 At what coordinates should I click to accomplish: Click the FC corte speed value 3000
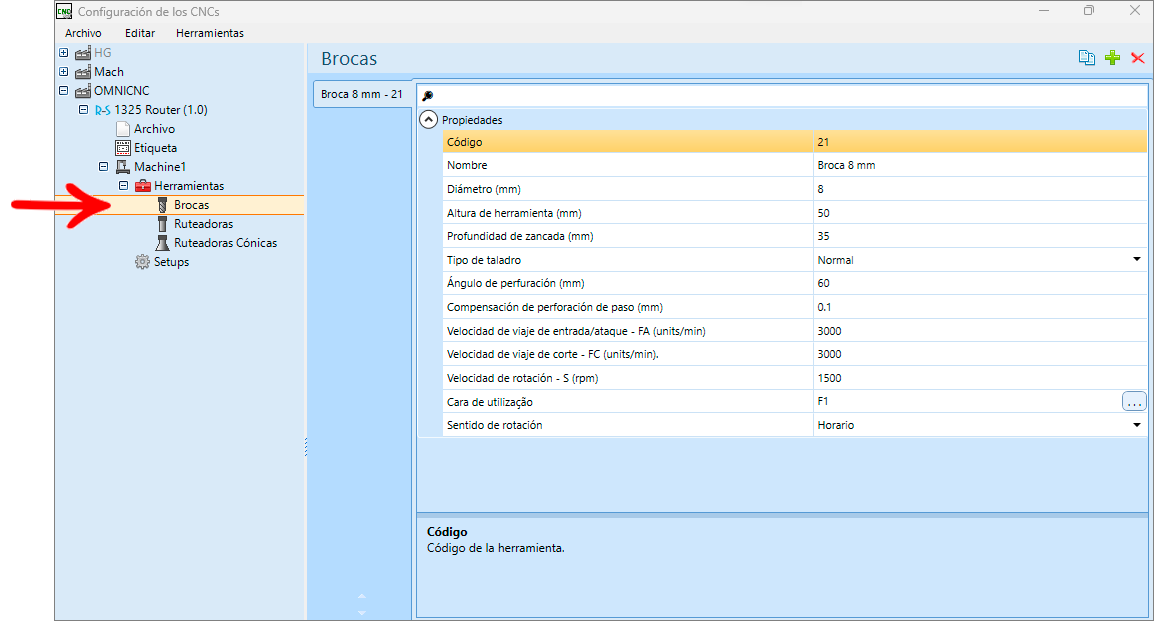[x=980, y=354]
